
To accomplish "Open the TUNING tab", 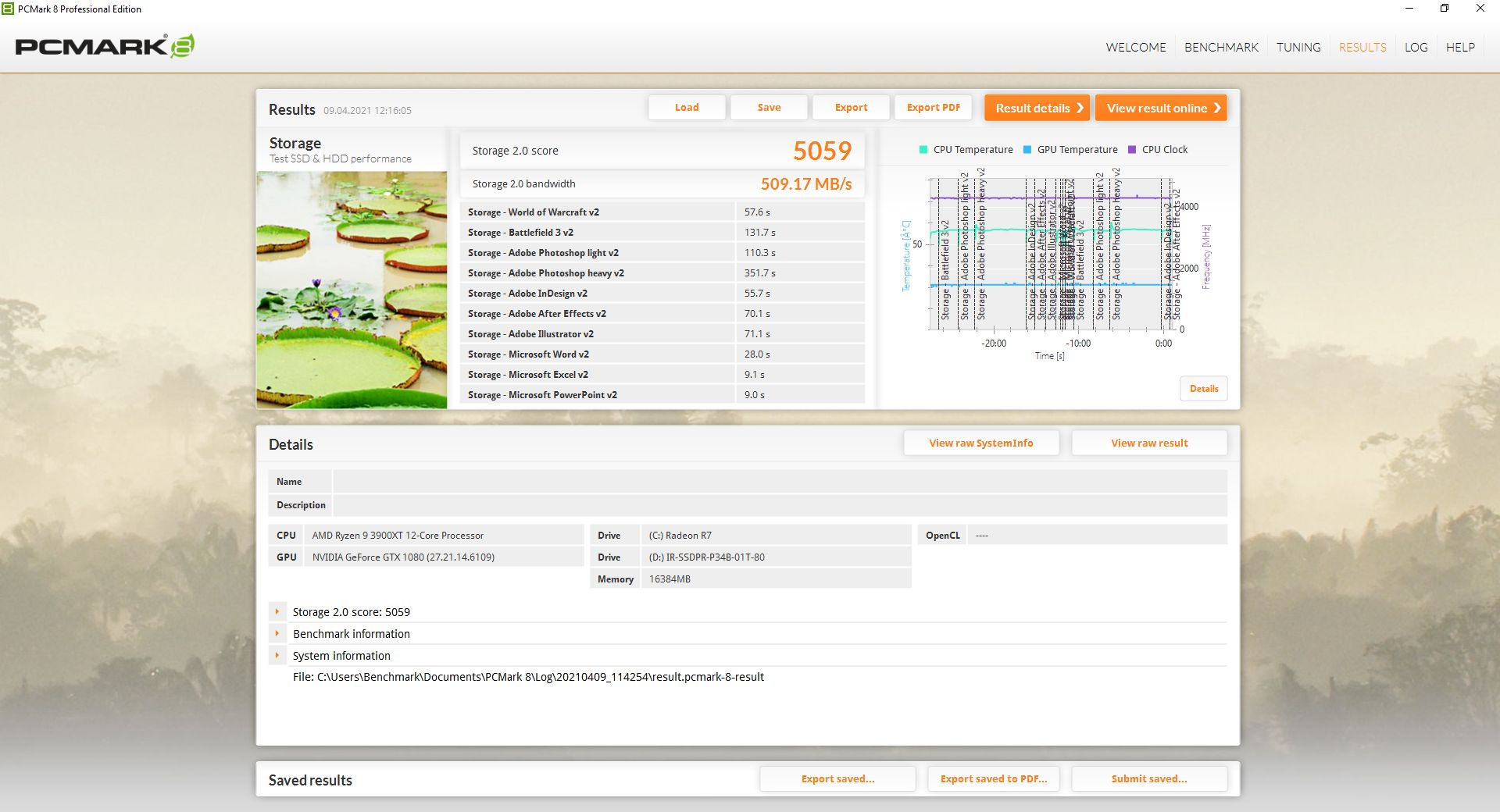I will (x=1298, y=47).
